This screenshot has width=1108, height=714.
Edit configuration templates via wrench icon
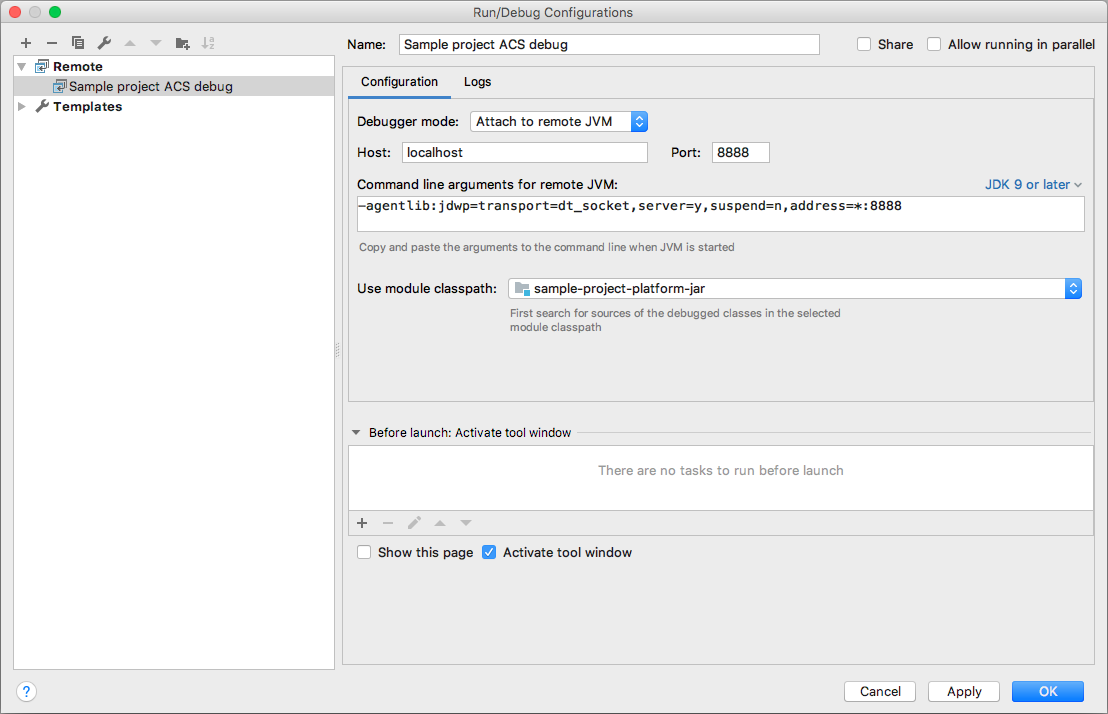103,43
